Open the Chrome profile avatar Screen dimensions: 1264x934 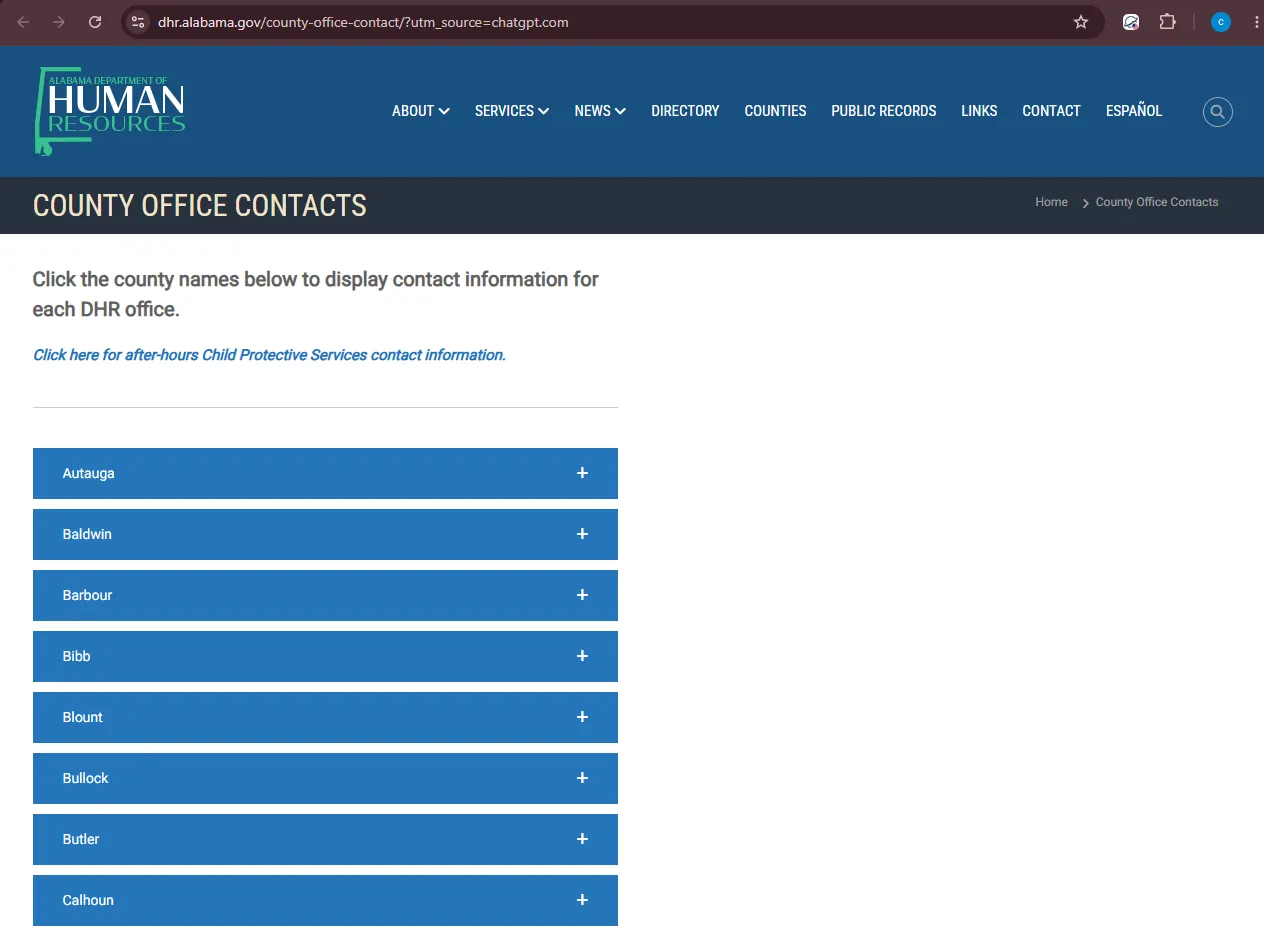[x=1221, y=22]
